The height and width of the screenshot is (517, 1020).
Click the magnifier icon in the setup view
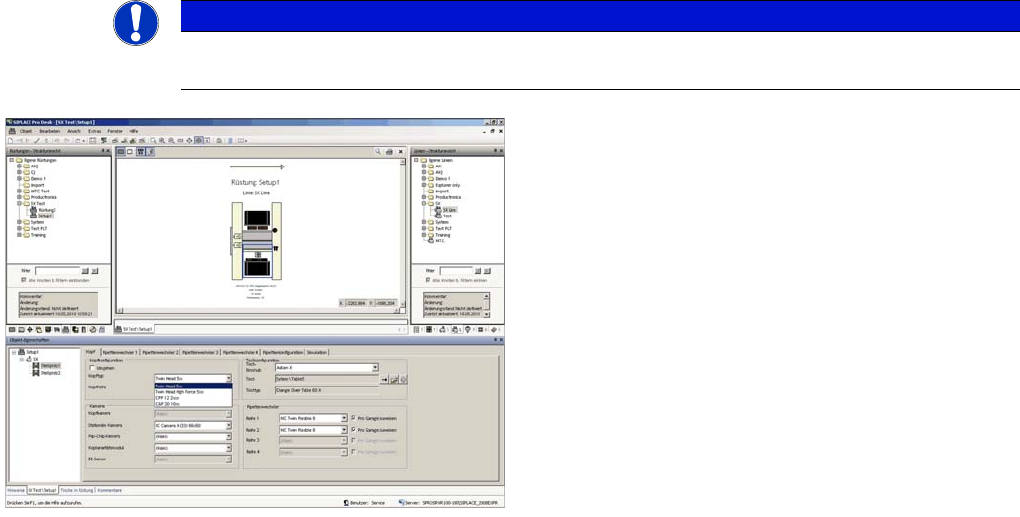(378, 151)
